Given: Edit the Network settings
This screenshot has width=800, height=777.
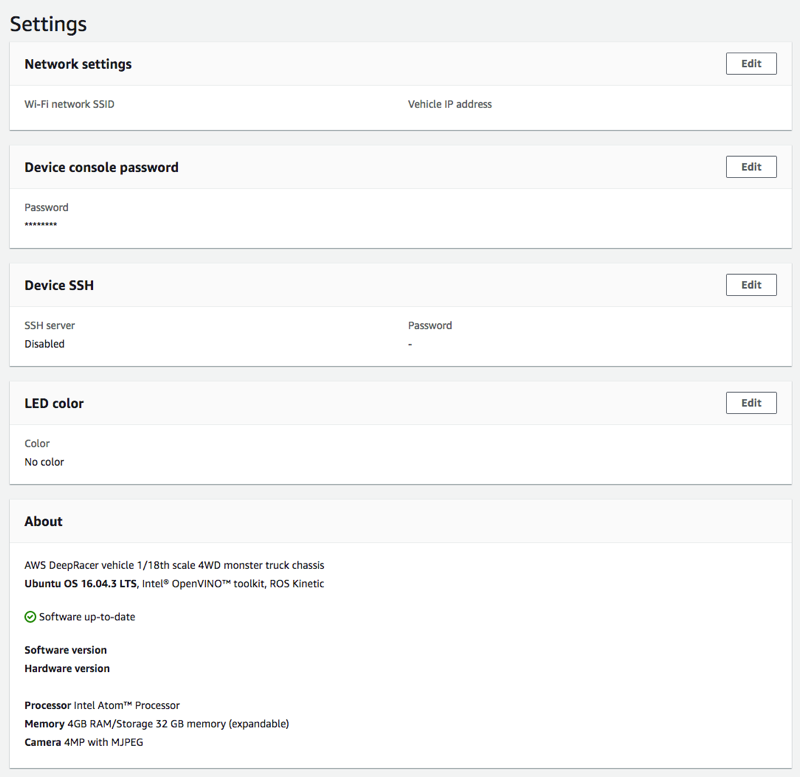Looking at the screenshot, I should click(750, 64).
